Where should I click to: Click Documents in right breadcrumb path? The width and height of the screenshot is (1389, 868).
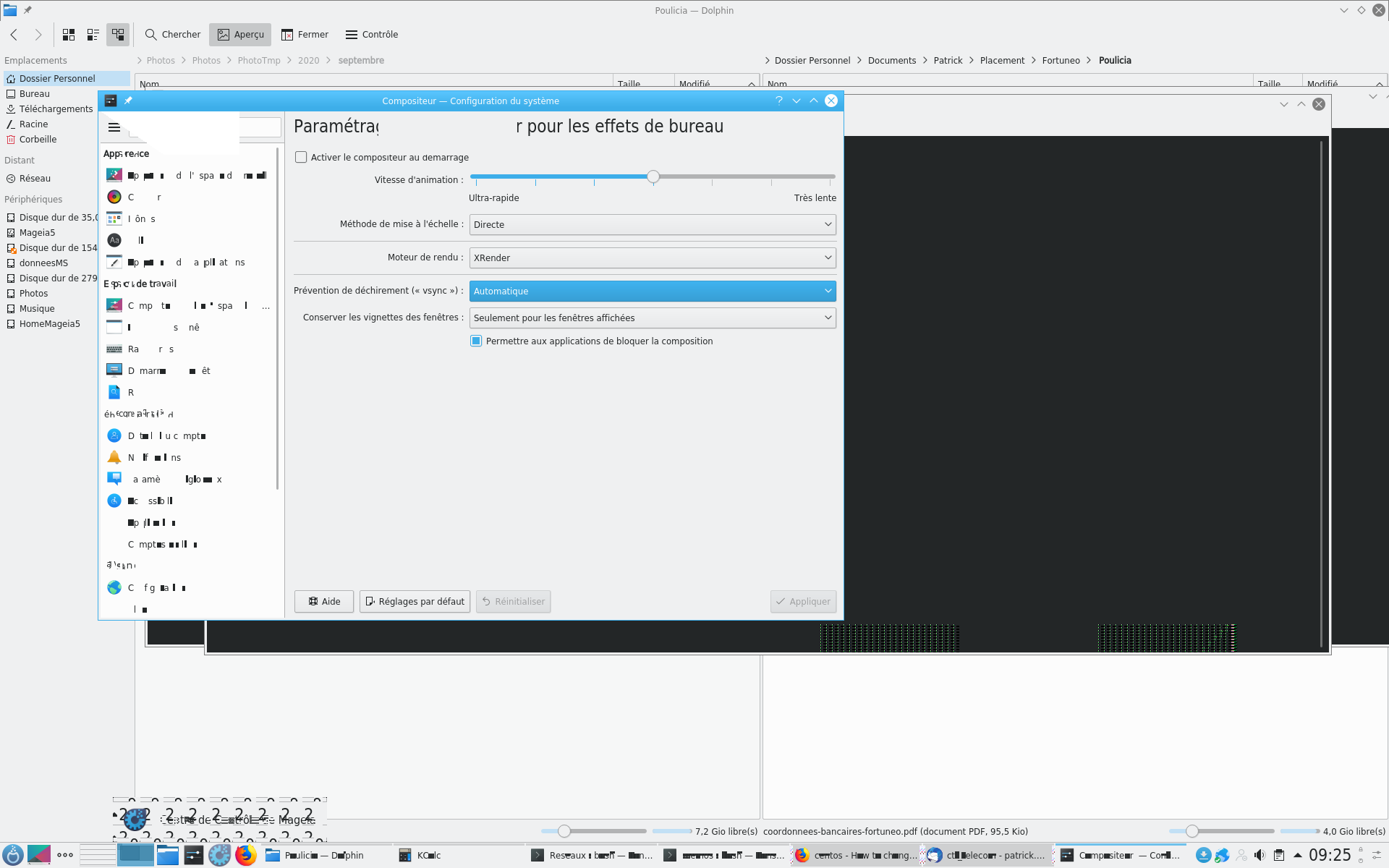[892, 60]
